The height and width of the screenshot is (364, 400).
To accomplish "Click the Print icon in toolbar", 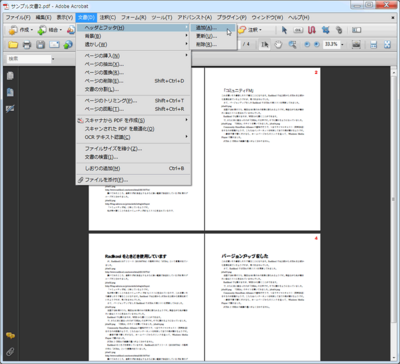I will [27, 45].
